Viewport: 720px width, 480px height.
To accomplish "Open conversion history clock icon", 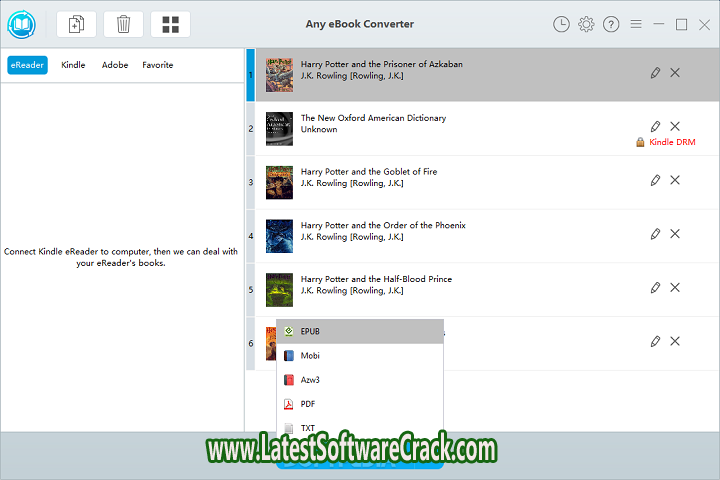I will pos(561,24).
